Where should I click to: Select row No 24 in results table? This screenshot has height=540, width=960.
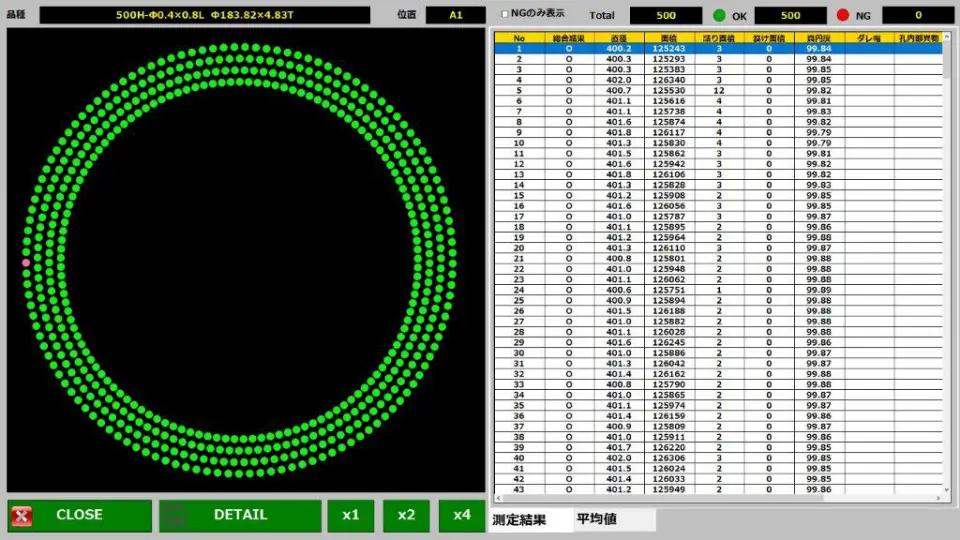(718, 290)
